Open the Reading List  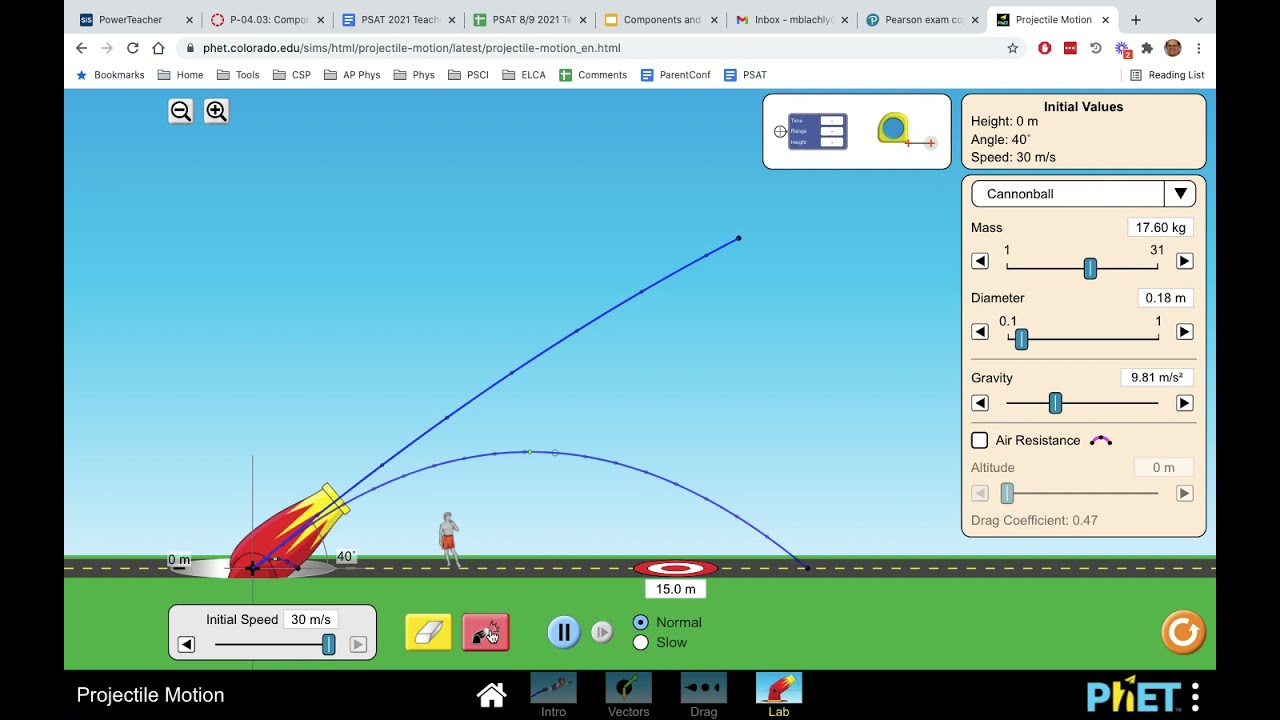[1167, 75]
